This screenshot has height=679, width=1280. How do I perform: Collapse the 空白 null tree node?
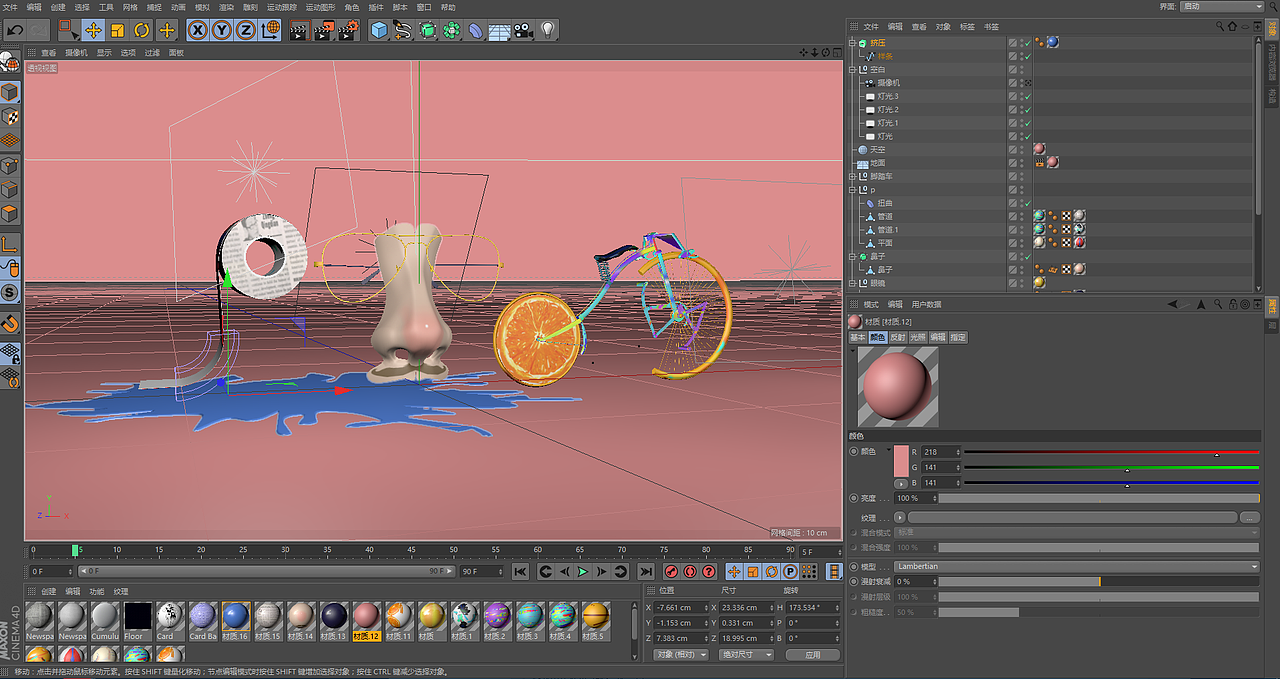tap(853, 69)
